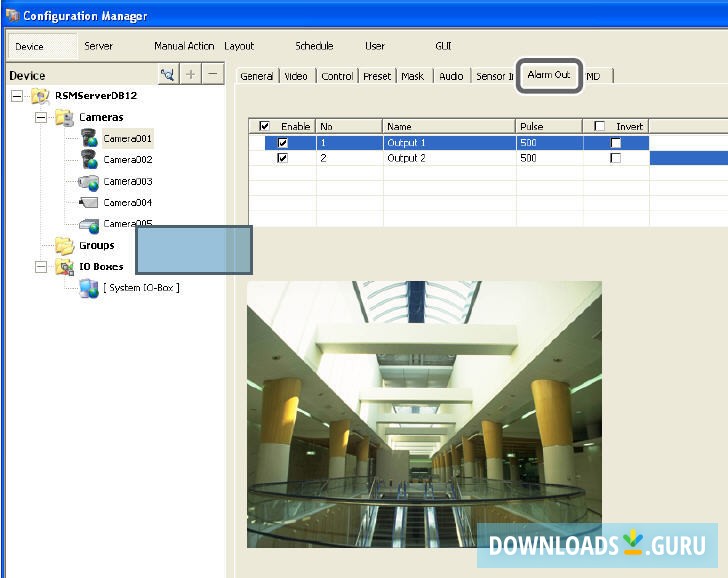Click the Camera004 box camera icon

tap(88, 202)
